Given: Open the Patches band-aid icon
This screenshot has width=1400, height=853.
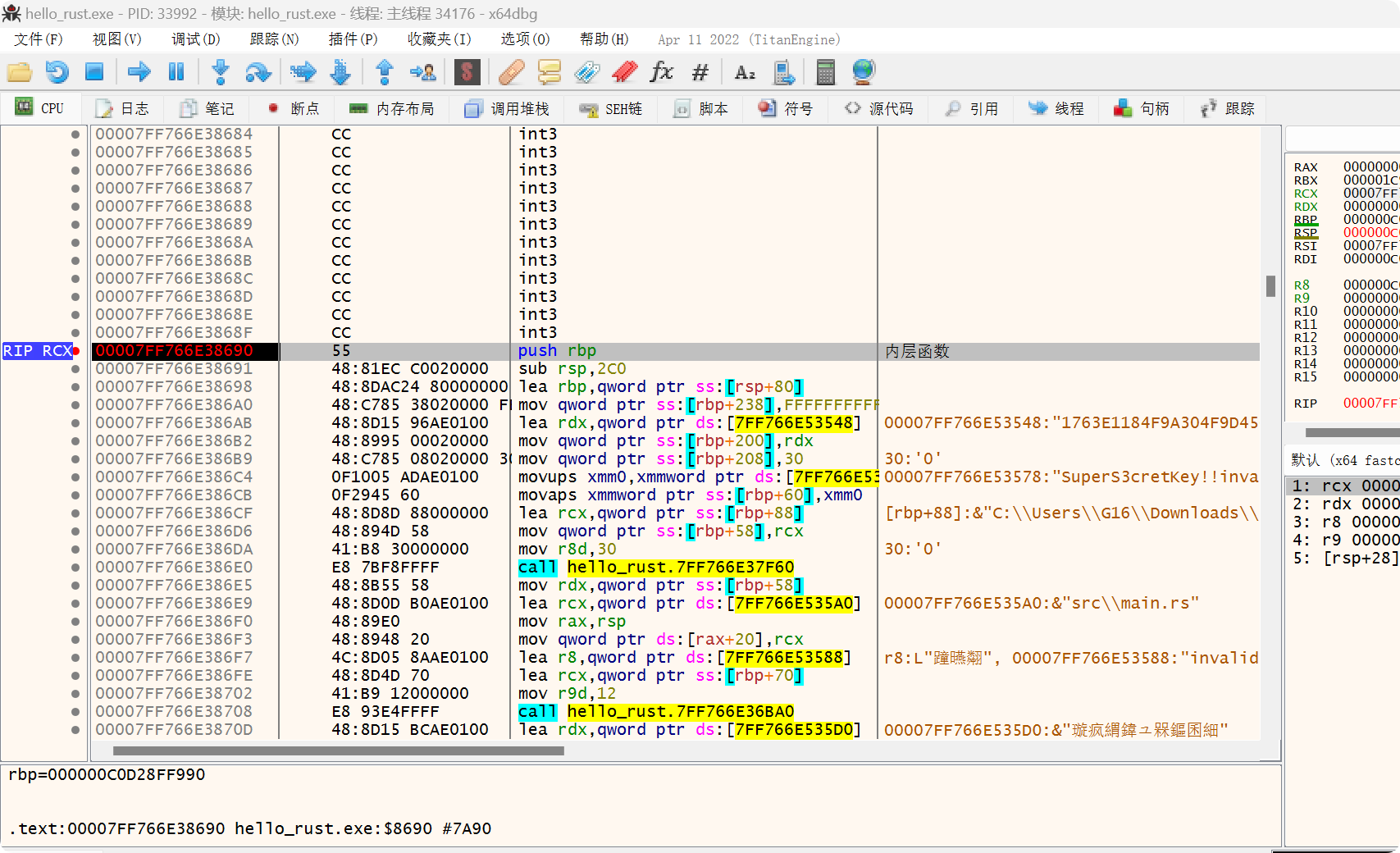Looking at the screenshot, I should pyautogui.click(x=511, y=72).
